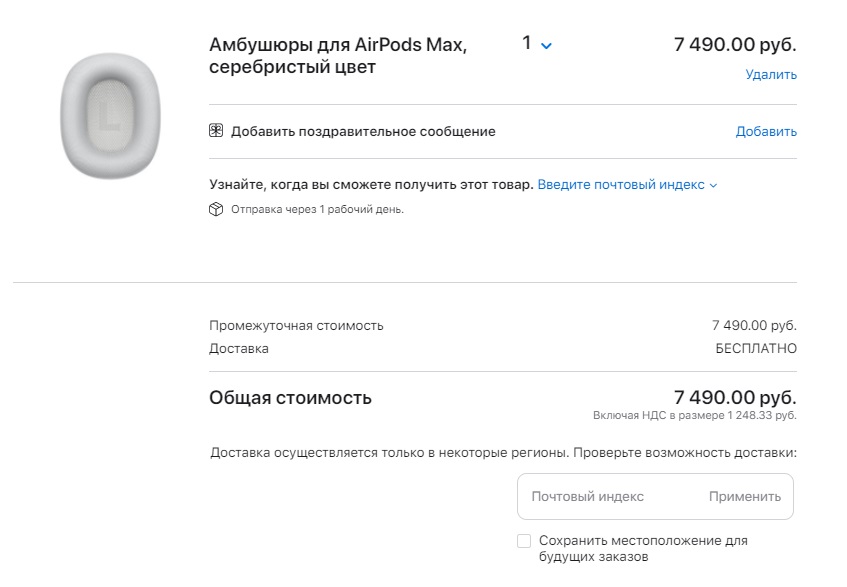Click Удалить to remove the item
The height and width of the screenshot is (587, 847).
(770, 74)
